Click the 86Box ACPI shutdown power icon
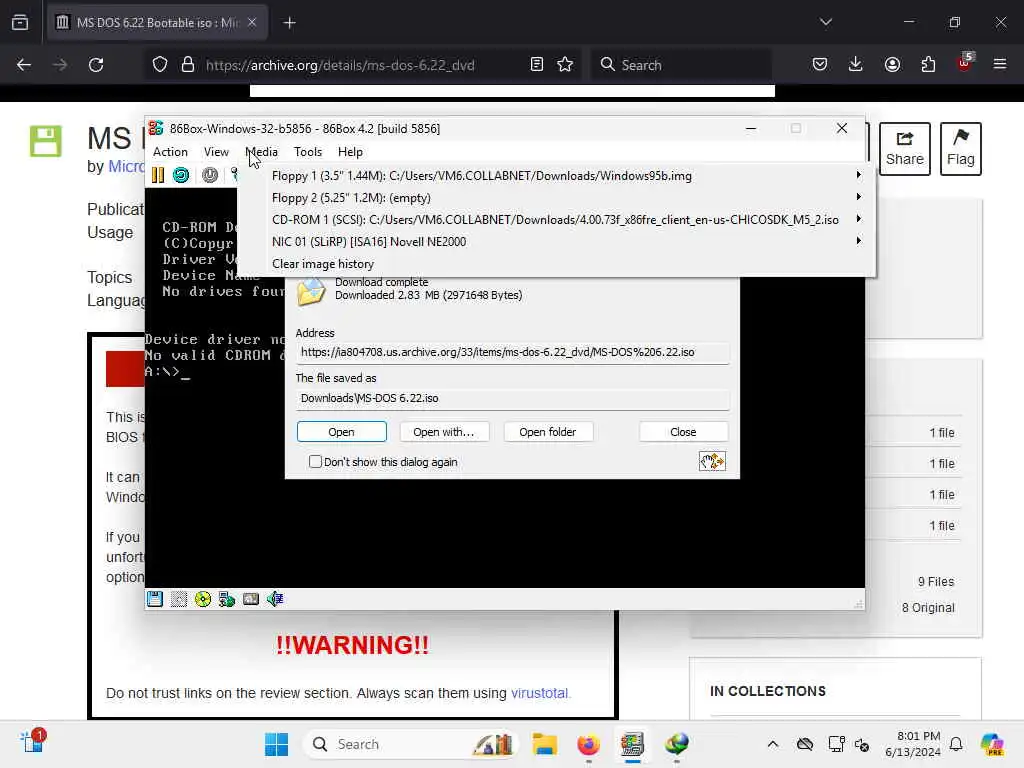 [210, 175]
